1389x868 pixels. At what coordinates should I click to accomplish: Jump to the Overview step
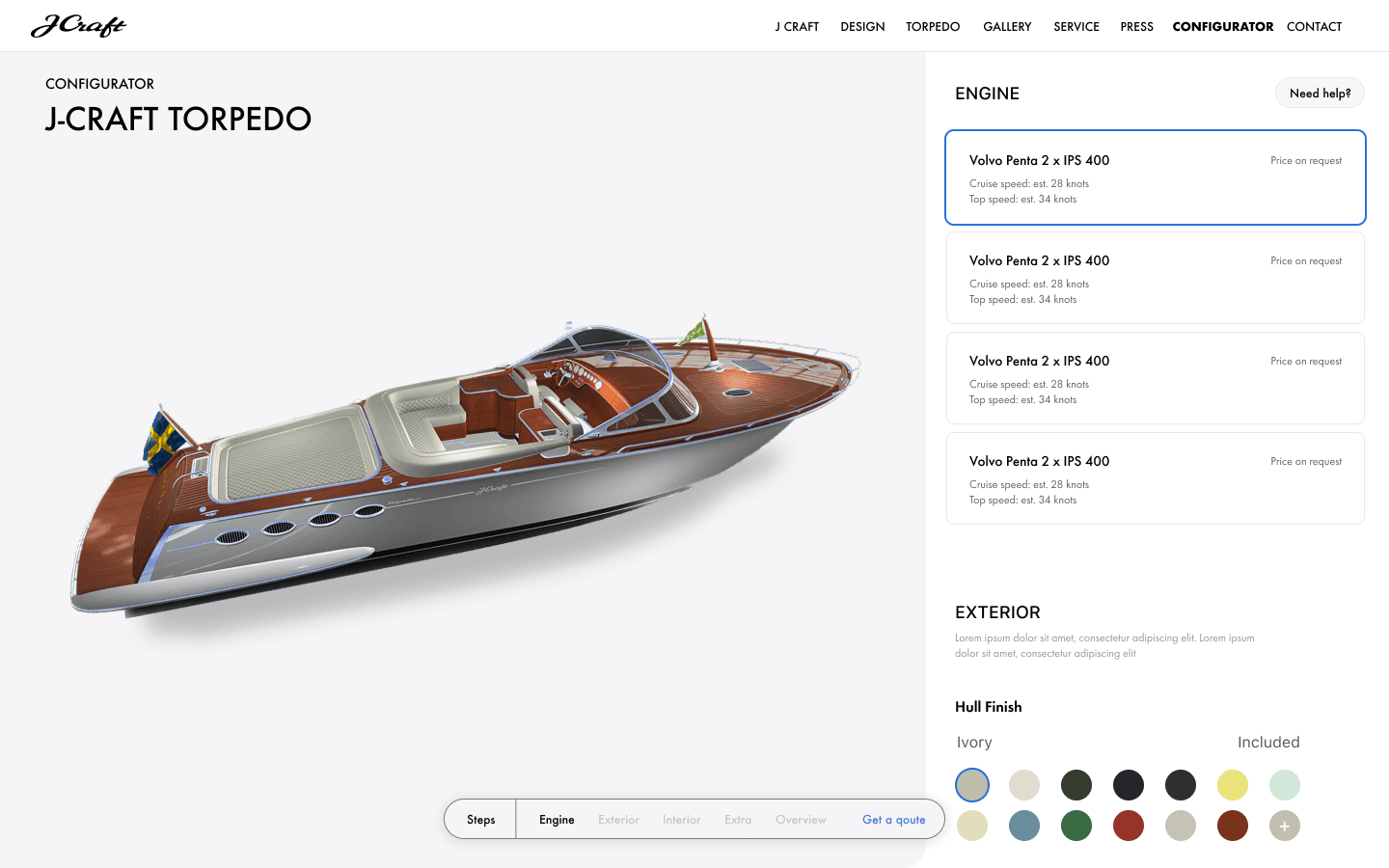coord(801,820)
